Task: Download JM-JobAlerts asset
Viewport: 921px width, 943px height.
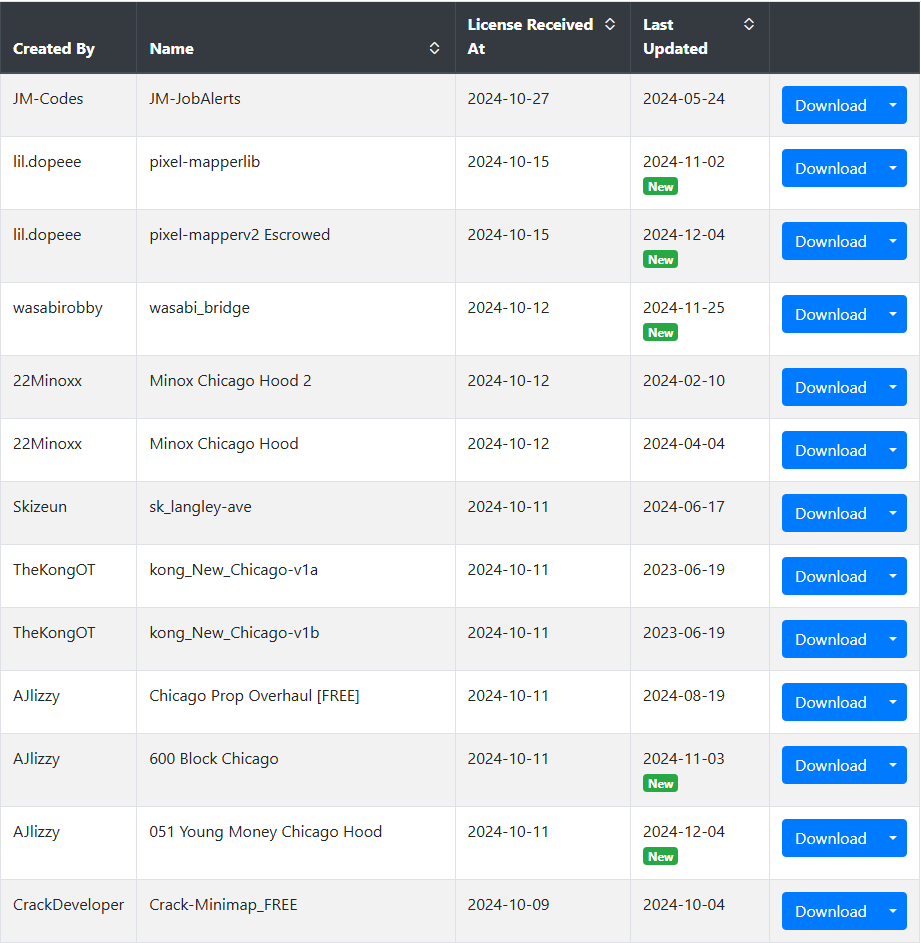Action: click(831, 105)
